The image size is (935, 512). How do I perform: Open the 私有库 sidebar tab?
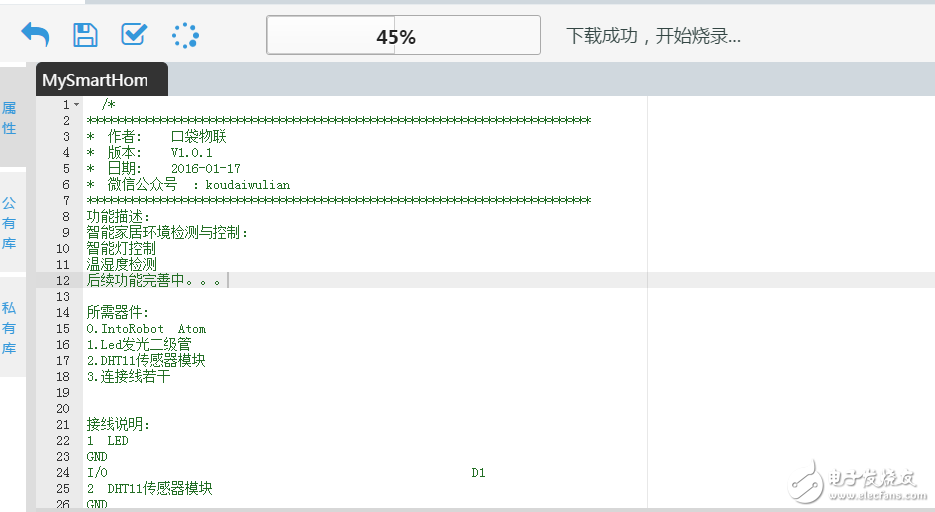[9, 327]
